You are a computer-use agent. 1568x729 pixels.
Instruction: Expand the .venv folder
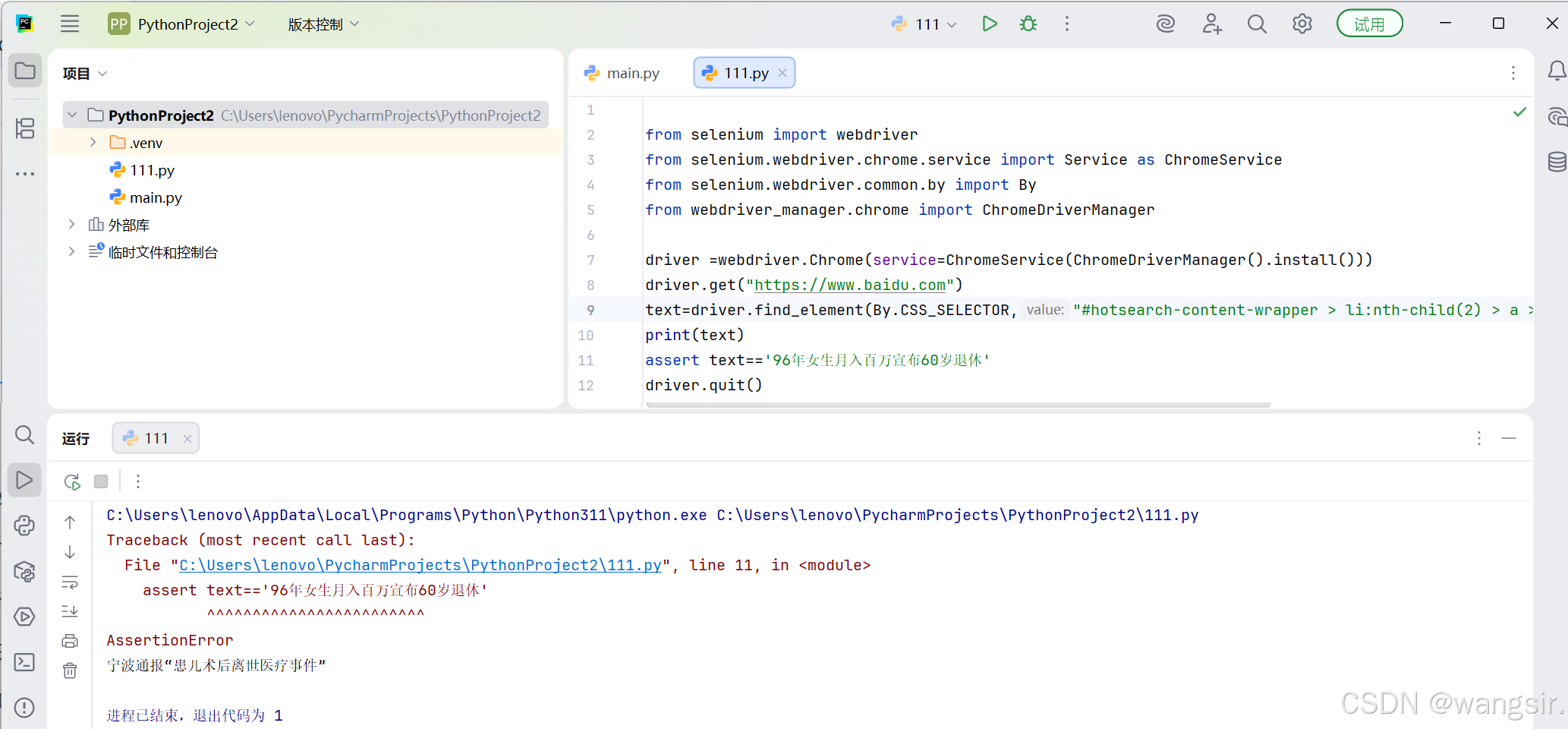93,143
